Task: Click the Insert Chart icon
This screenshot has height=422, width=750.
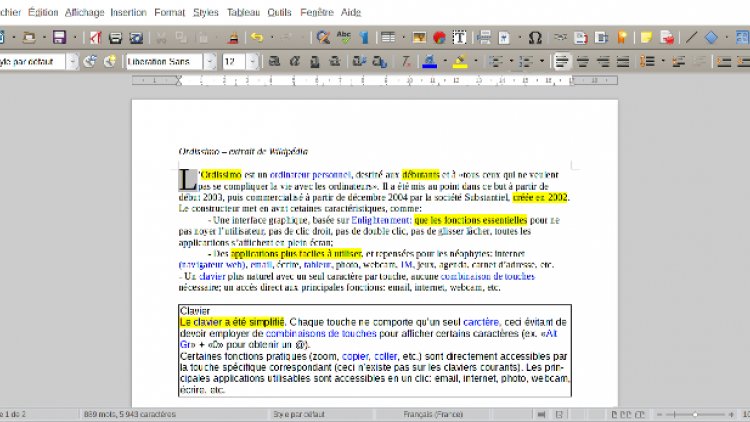Action: (x=439, y=37)
